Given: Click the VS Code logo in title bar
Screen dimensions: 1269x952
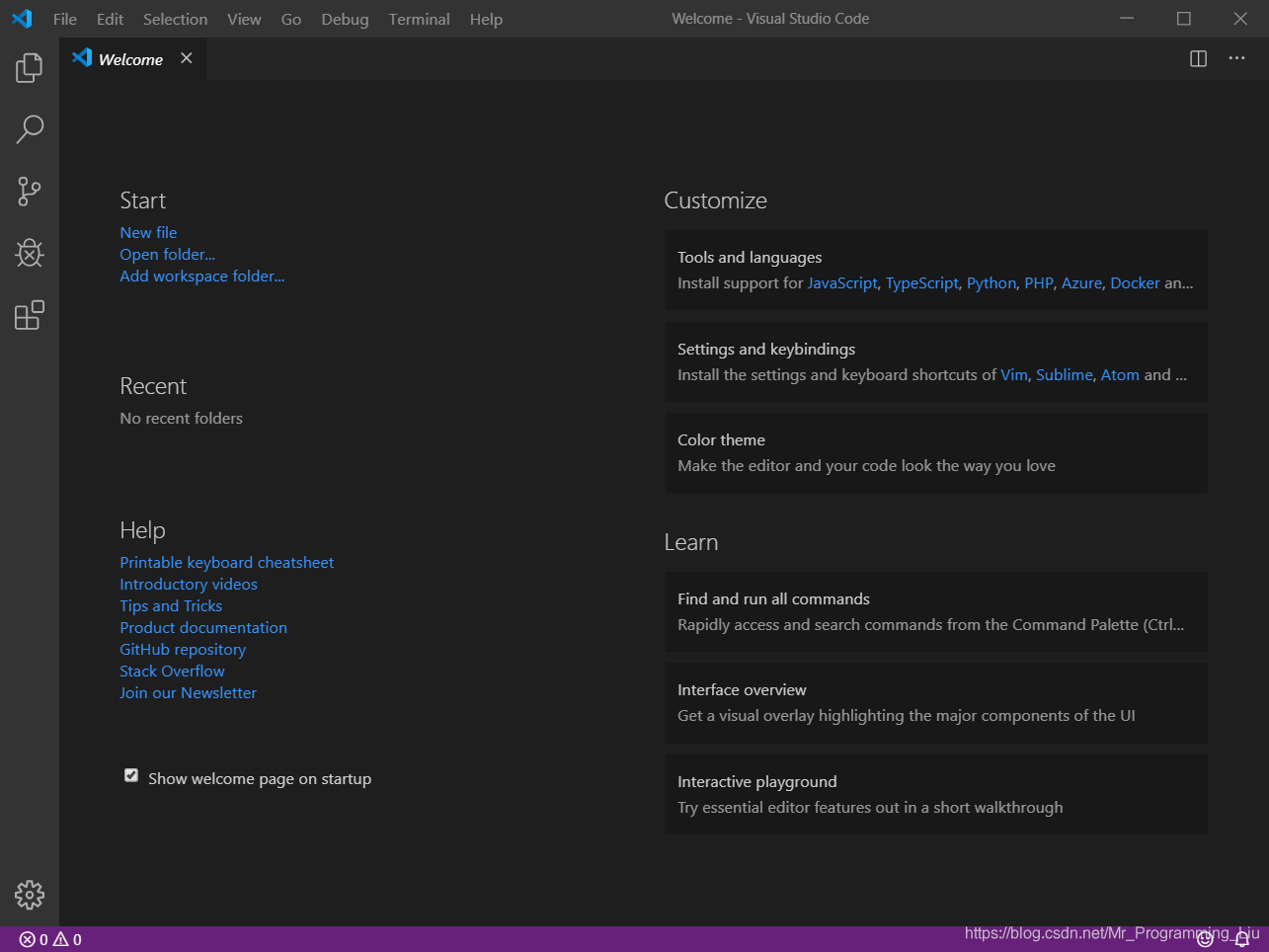Looking at the screenshot, I should click(22, 19).
